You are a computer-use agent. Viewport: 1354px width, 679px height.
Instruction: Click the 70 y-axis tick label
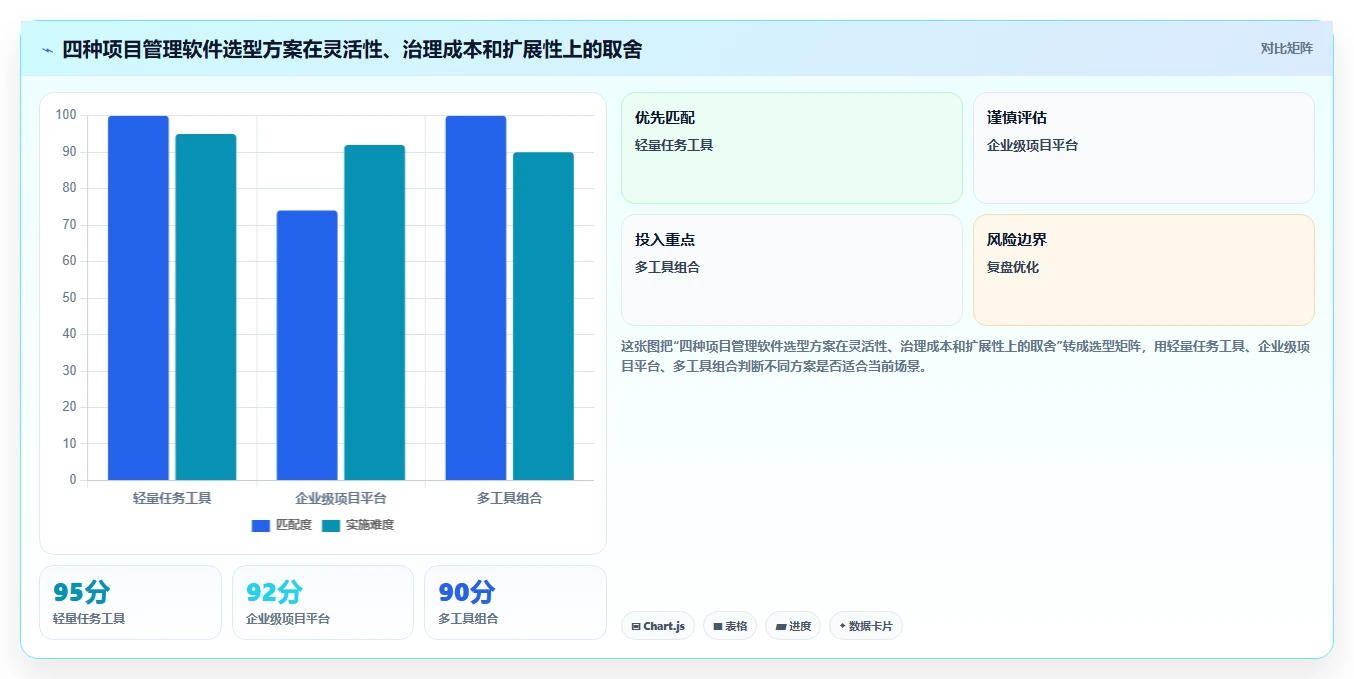point(69,225)
